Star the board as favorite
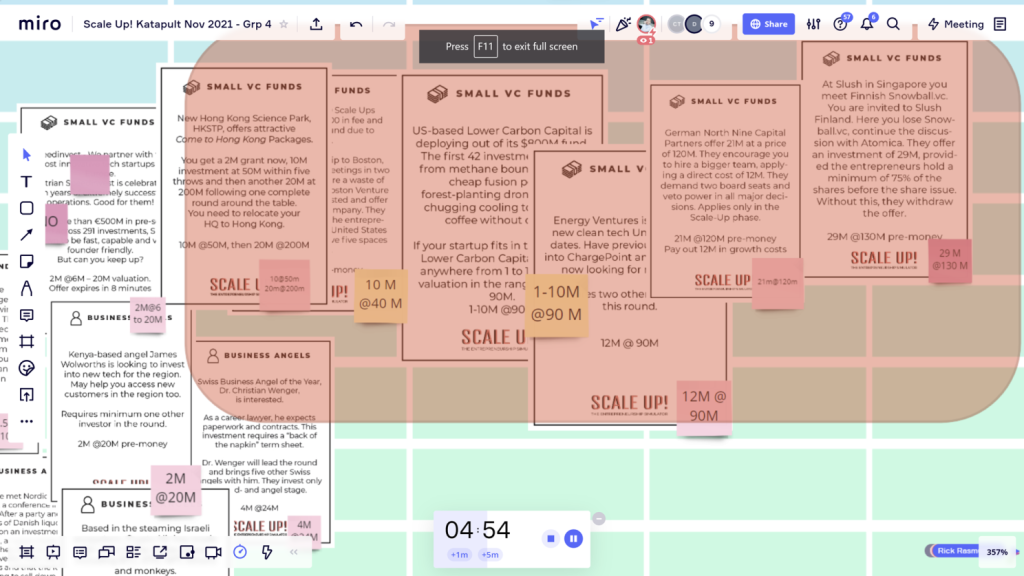The width and height of the screenshot is (1024, 576). (x=284, y=24)
